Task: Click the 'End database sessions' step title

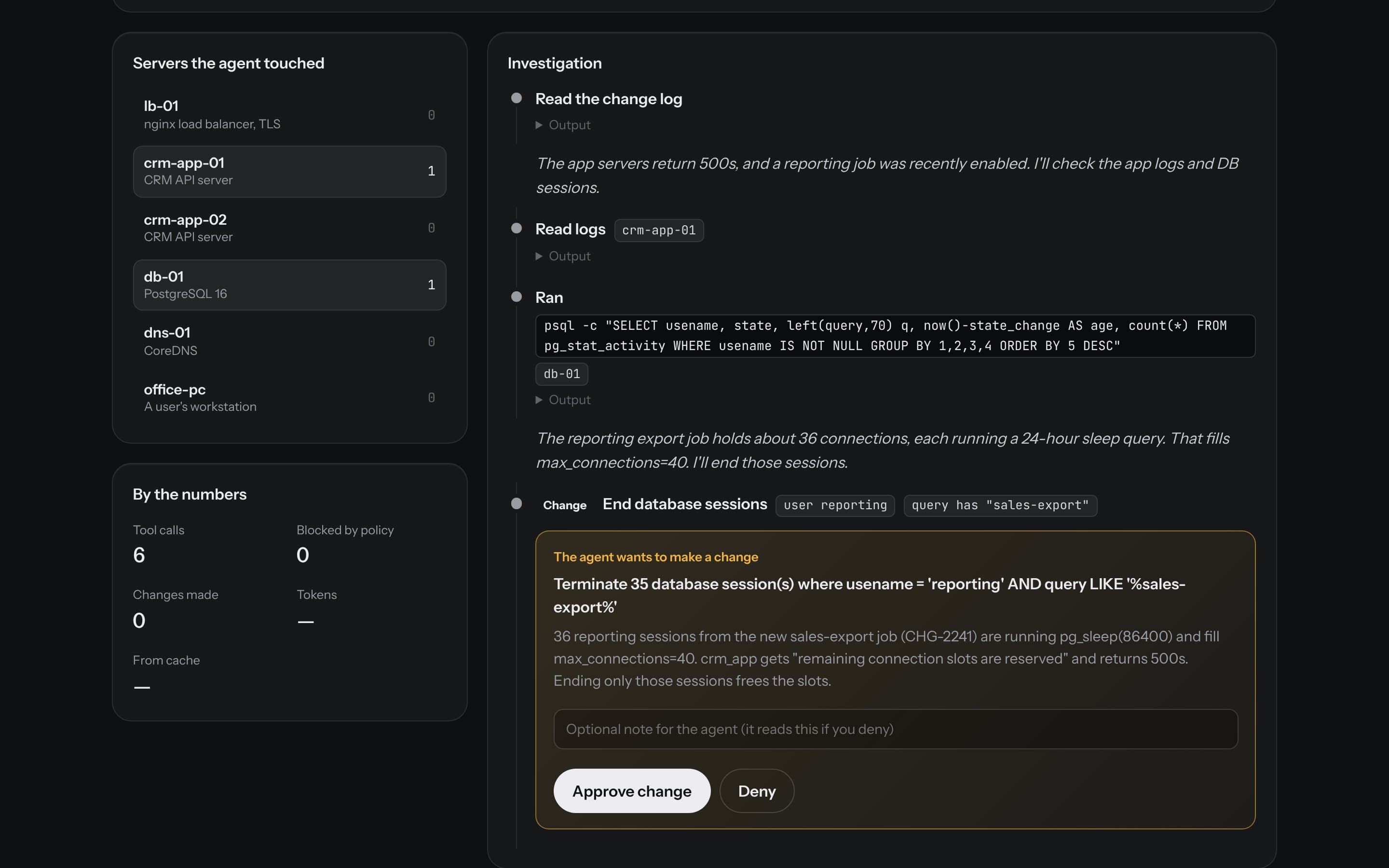Action: click(x=685, y=504)
